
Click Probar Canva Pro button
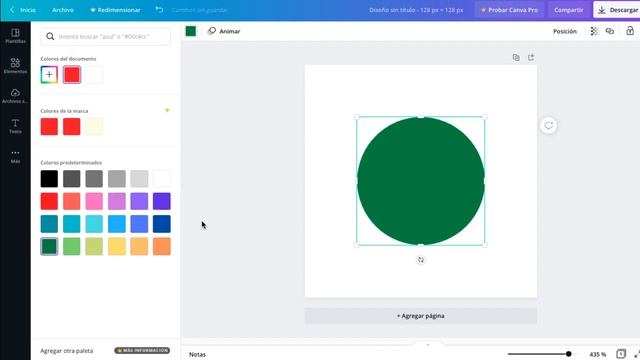click(509, 10)
